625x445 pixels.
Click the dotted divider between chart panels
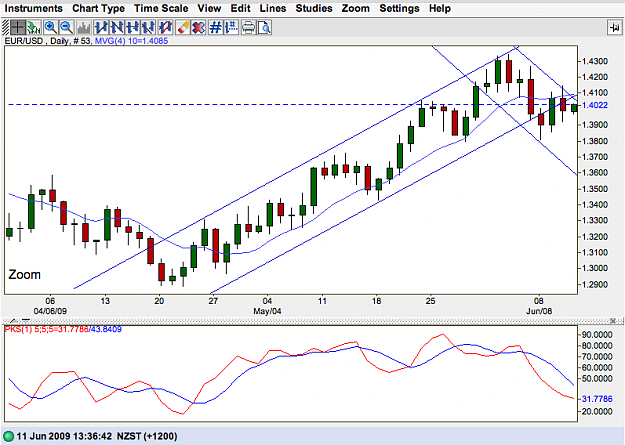click(x=312, y=321)
